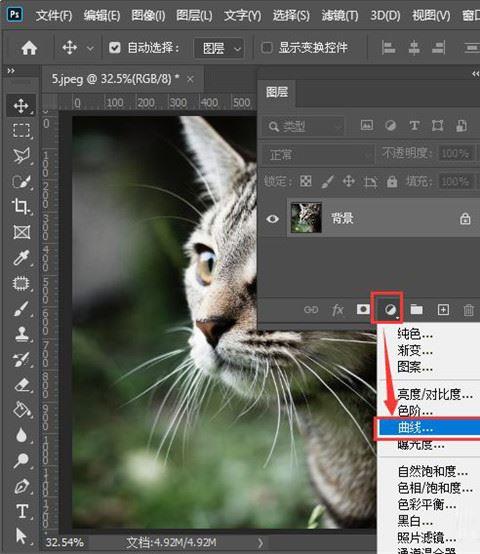Toggle the 显示变换控件 checkbox
Screen dimensions: 480x554
[x=267, y=47]
